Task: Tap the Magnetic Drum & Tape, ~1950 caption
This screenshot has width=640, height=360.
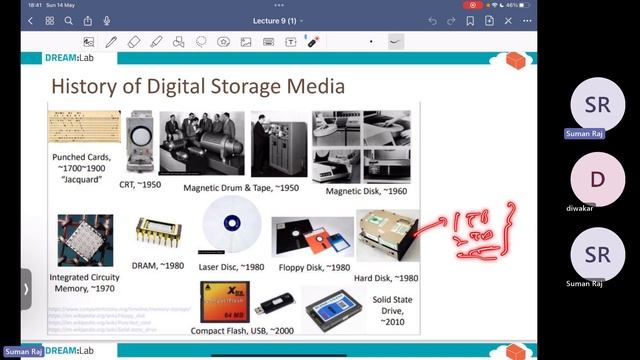Action: (241, 188)
